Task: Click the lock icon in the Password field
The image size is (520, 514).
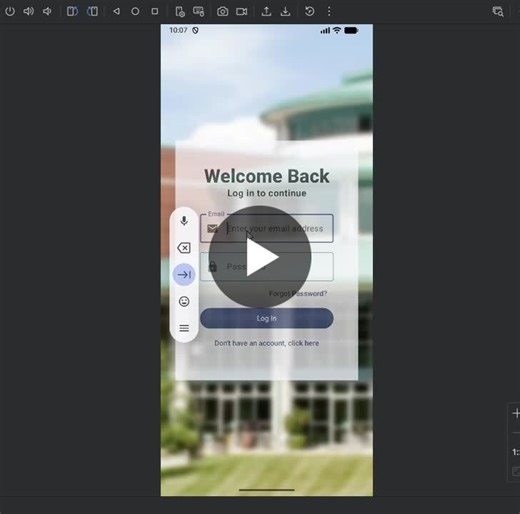Action: (213, 266)
